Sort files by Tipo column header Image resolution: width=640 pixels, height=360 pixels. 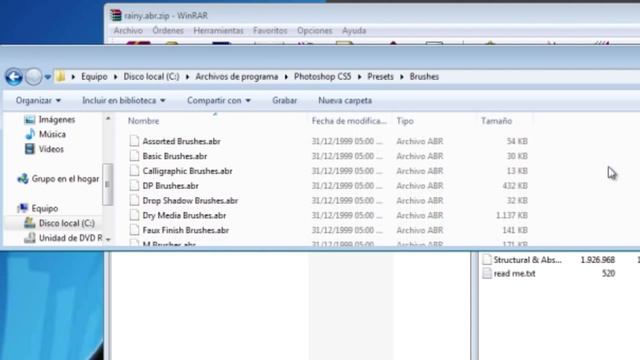[405, 121]
